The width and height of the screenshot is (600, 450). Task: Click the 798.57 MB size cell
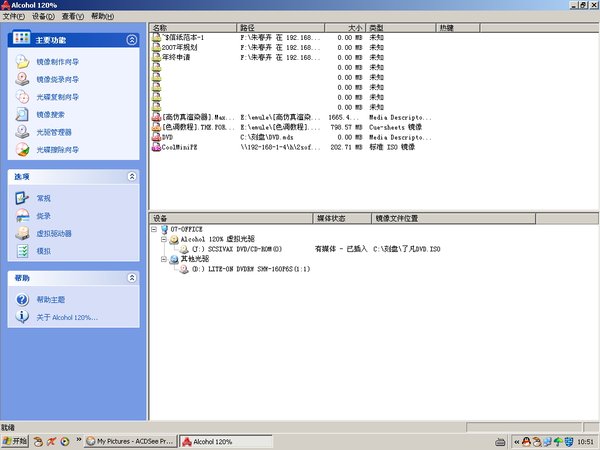346,127
